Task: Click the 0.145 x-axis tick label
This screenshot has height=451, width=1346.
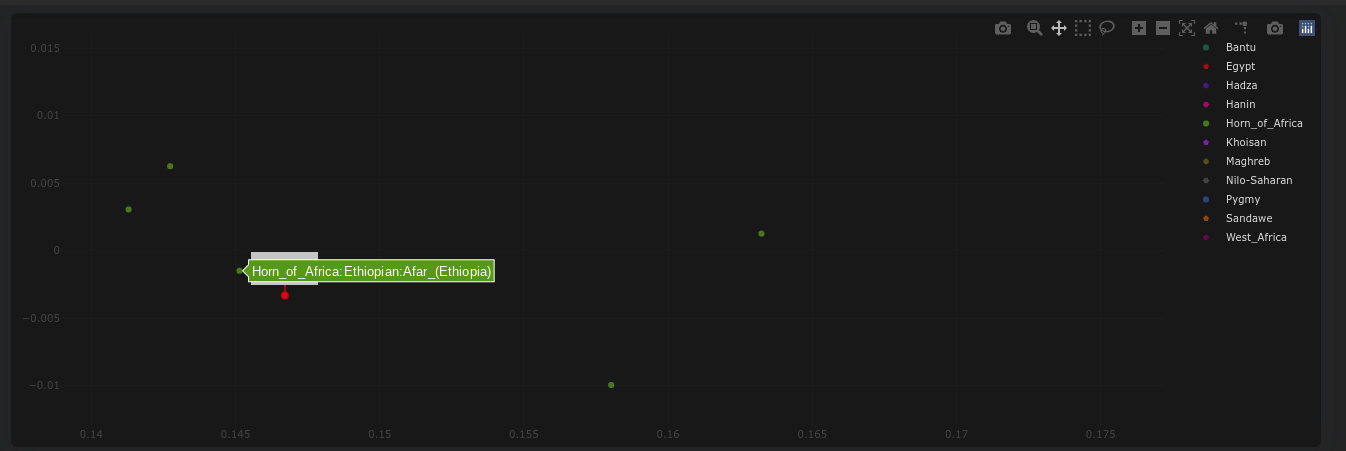Action: (235, 434)
